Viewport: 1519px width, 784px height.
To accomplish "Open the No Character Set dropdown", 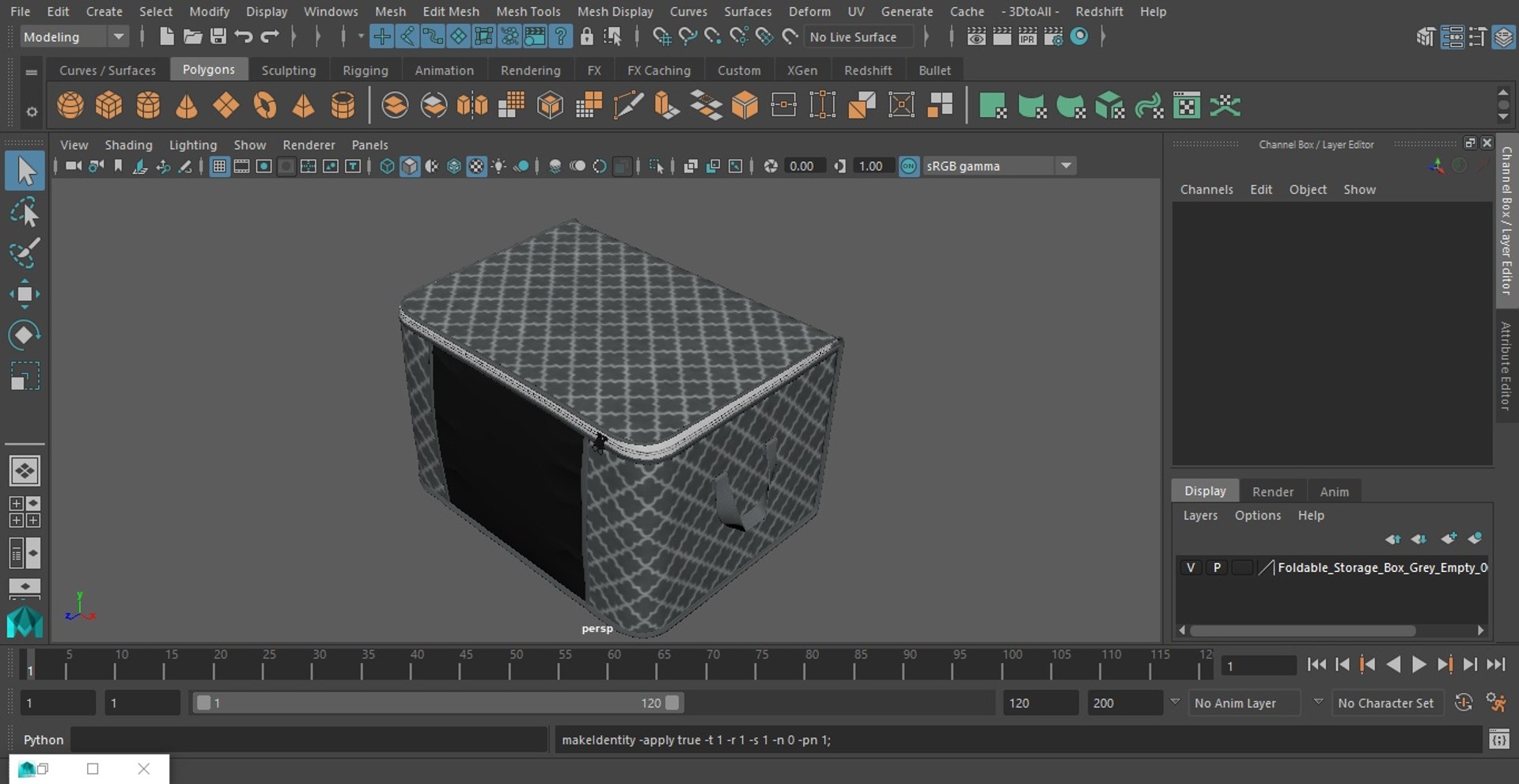I will point(1387,703).
